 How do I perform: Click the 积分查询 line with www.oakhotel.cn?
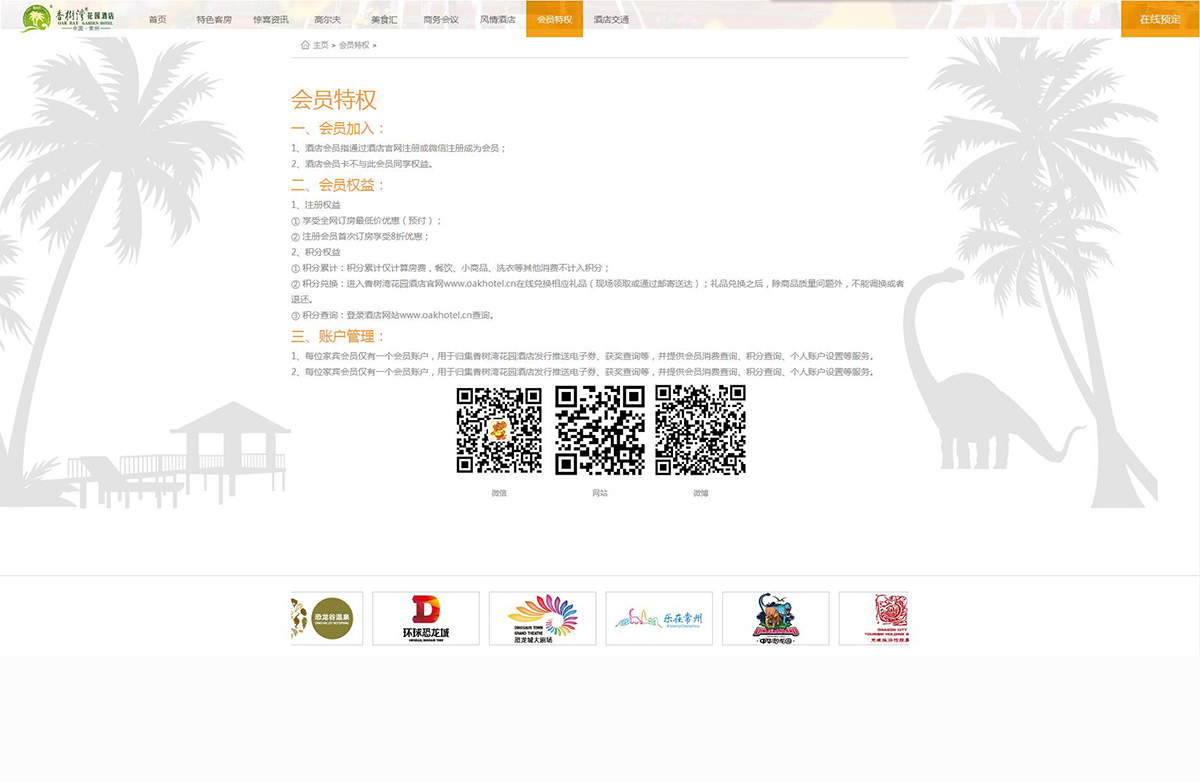(x=393, y=315)
